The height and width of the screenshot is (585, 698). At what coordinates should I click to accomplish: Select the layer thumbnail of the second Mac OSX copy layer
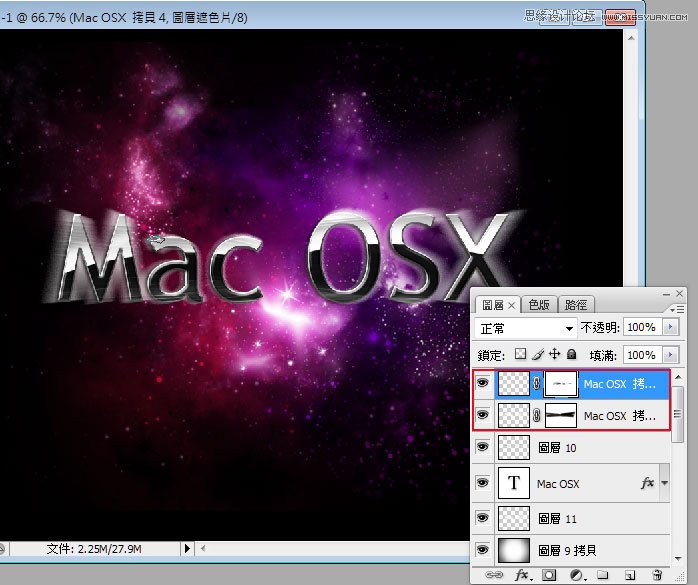point(514,415)
